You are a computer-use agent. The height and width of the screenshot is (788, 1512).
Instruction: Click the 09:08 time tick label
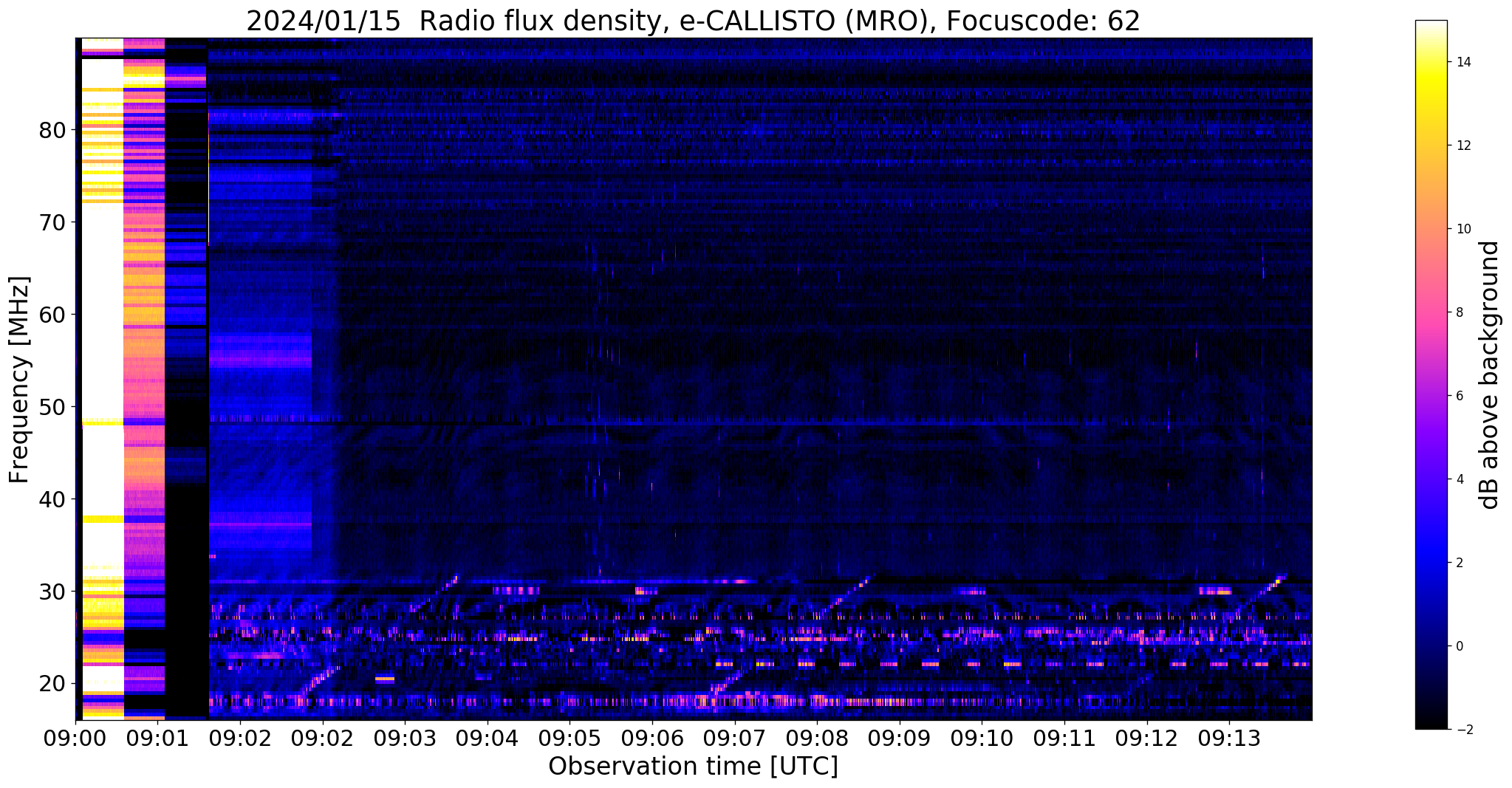click(x=817, y=739)
